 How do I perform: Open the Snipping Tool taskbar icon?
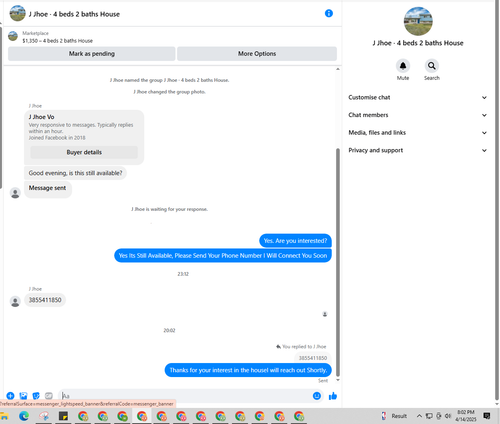click(x=44, y=416)
